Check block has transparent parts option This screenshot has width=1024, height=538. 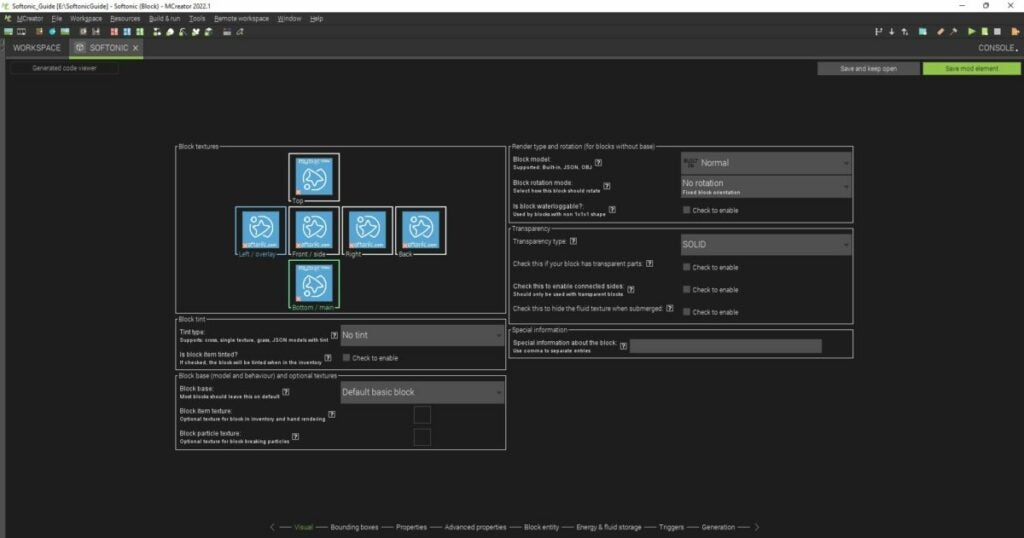pyautogui.click(x=686, y=267)
